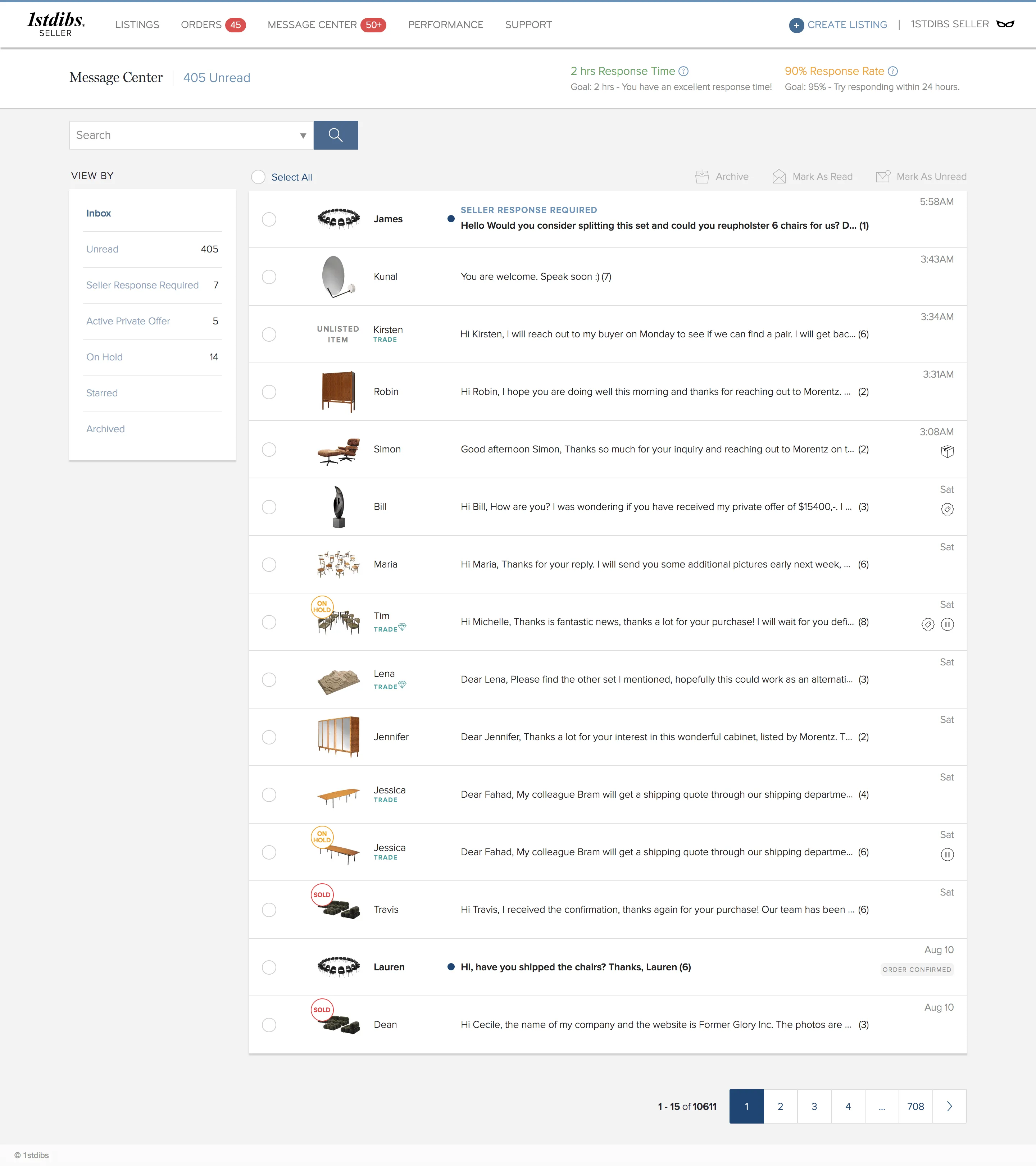Click the plus icon beside Create Listing

tap(796, 25)
